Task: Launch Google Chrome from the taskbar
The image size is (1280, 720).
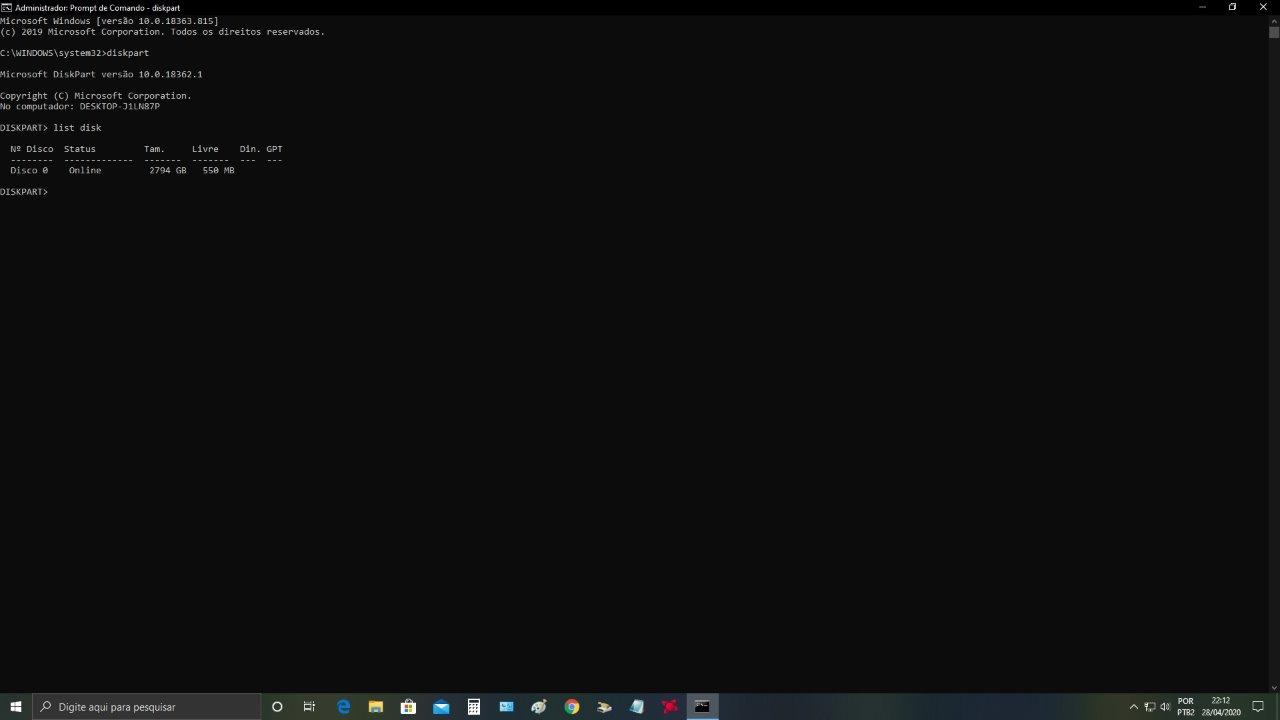Action: (x=572, y=707)
